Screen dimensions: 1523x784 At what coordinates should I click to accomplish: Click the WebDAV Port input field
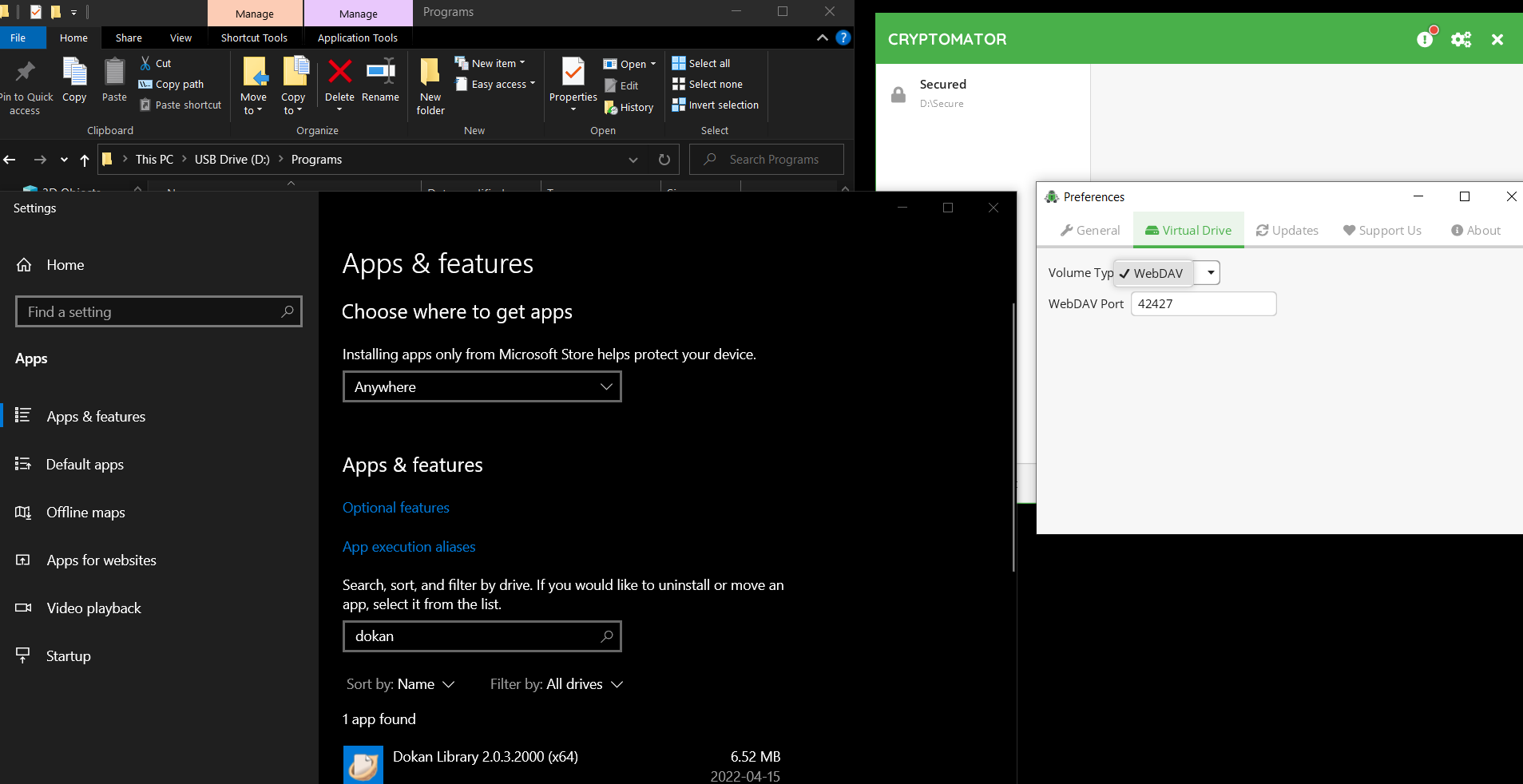click(1204, 303)
